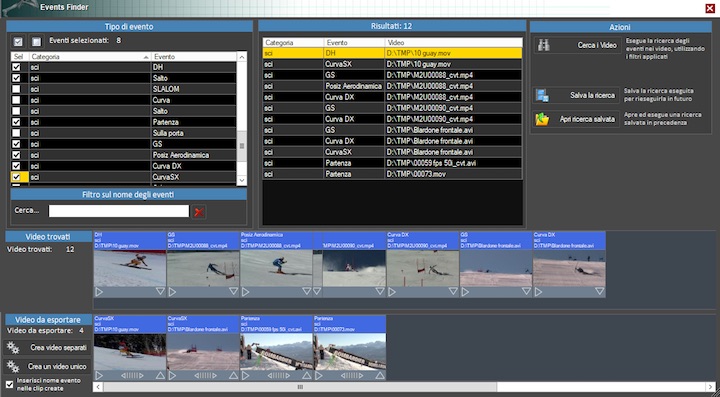Toggle Inserisci nome evento nelle clip create
The height and width of the screenshot is (397, 720).
pyautogui.click(x=10, y=384)
